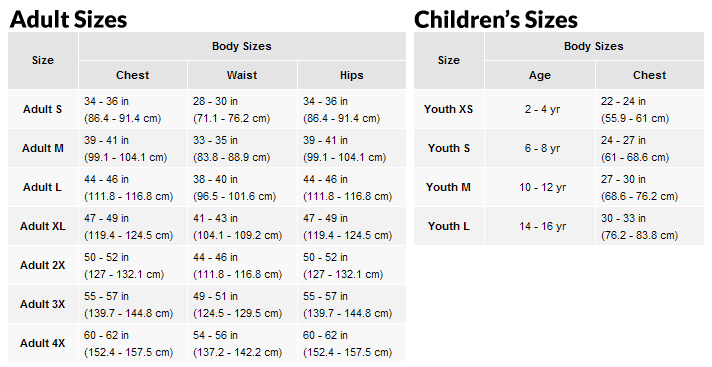Click the Age column header
The width and height of the screenshot is (712, 367).
point(540,75)
